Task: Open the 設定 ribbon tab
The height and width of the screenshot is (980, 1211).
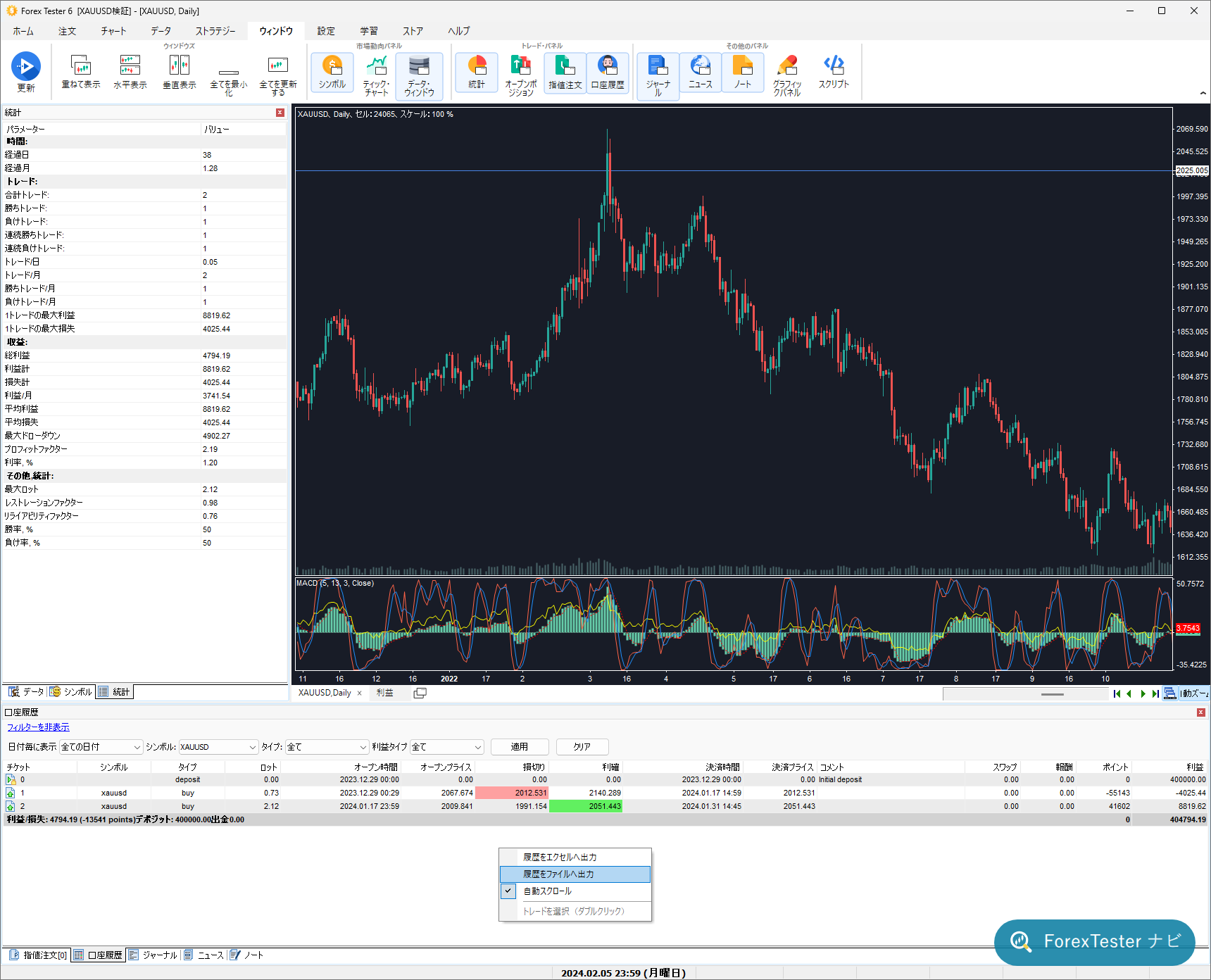Action: 326,31
